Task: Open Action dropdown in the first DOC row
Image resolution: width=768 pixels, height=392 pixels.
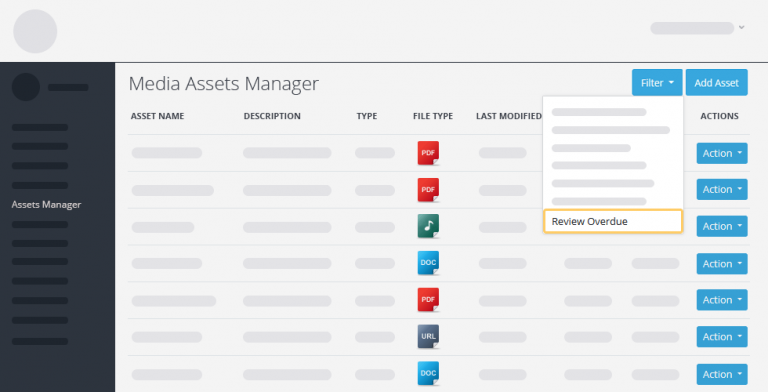Action: point(722,264)
